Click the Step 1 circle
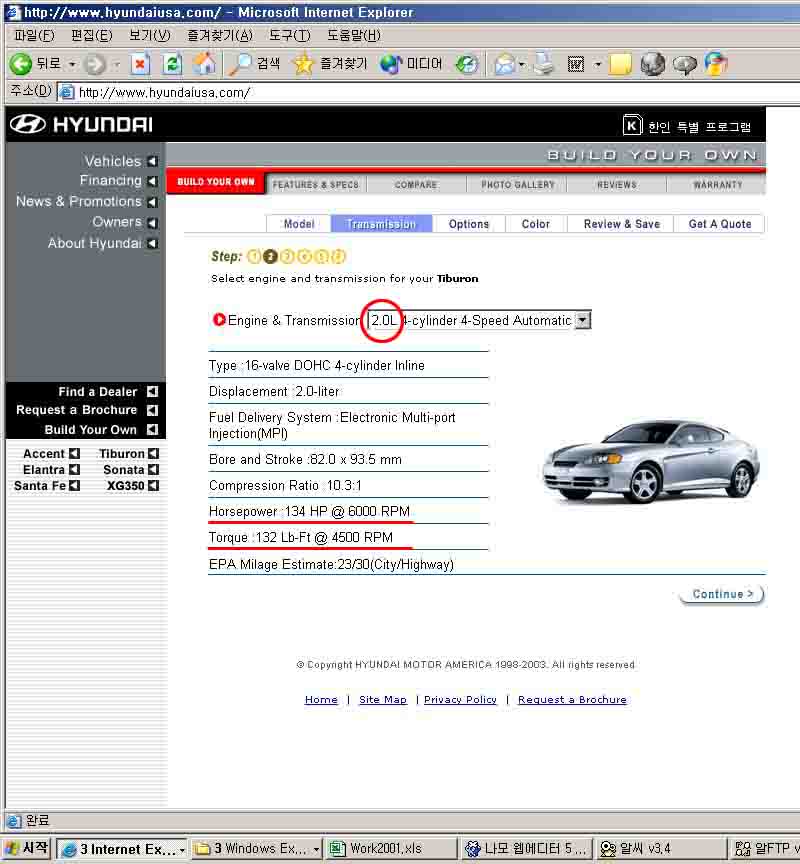The image size is (800, 864). pos(254,256)
